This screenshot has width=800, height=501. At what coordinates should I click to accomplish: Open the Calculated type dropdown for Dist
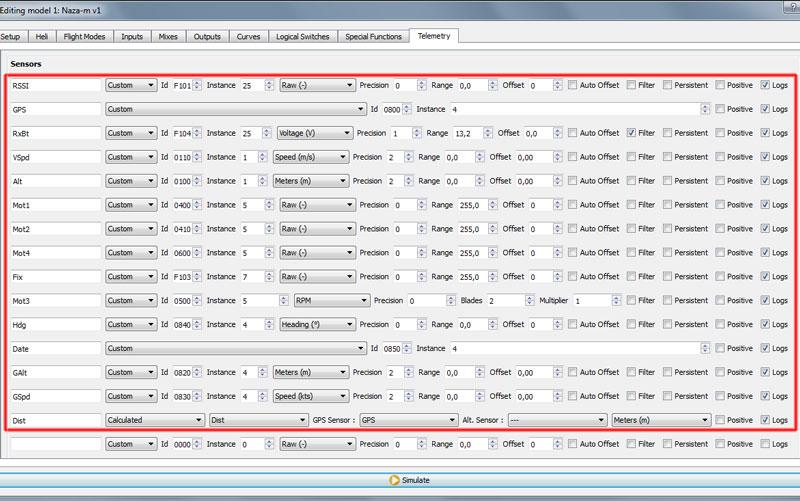point(154,420)
